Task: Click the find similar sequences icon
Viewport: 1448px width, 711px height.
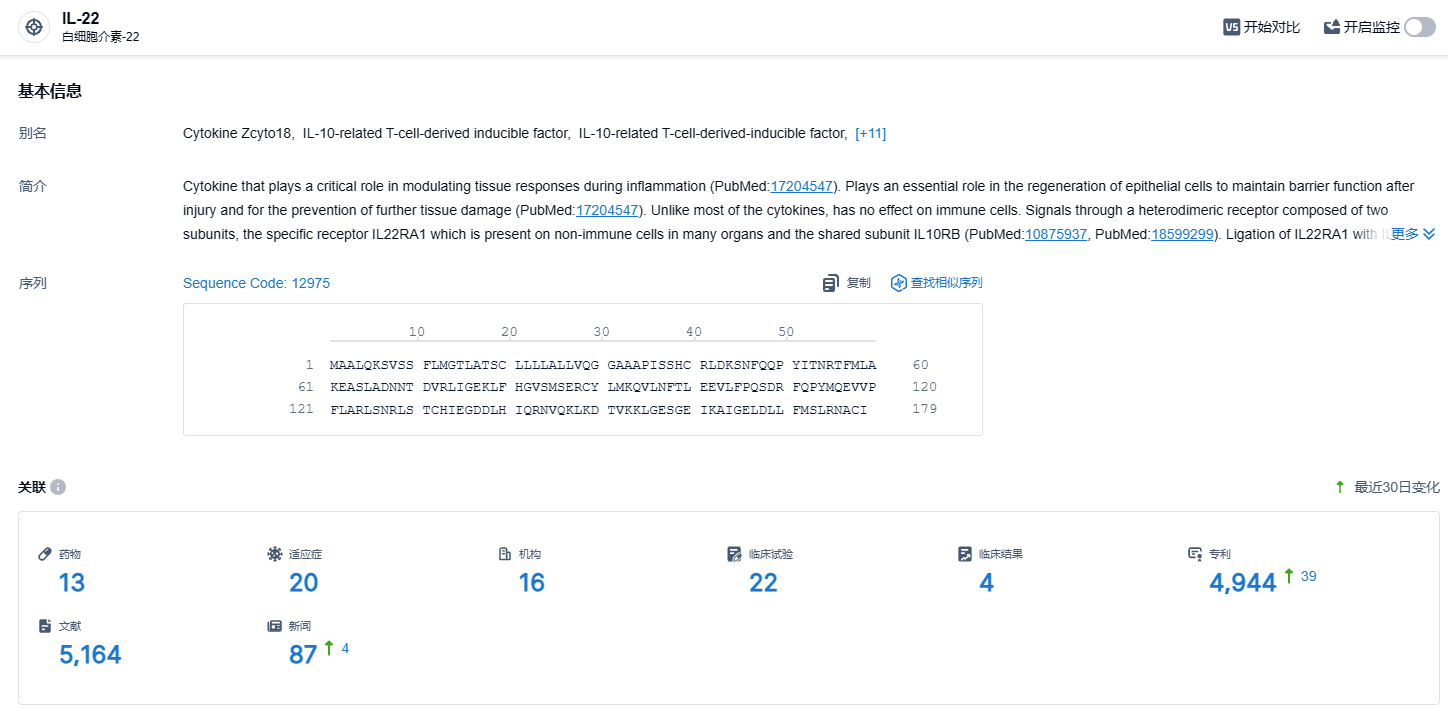Action: tap(899, 283)
